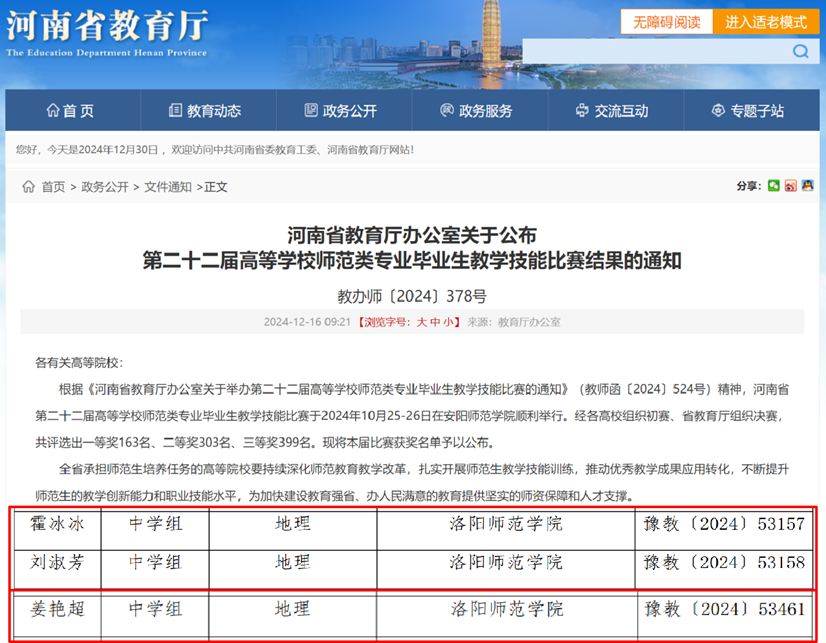826x643 pixels.
Task: Enable 无障碍阅读 accessibility reading
Action: 666,22
